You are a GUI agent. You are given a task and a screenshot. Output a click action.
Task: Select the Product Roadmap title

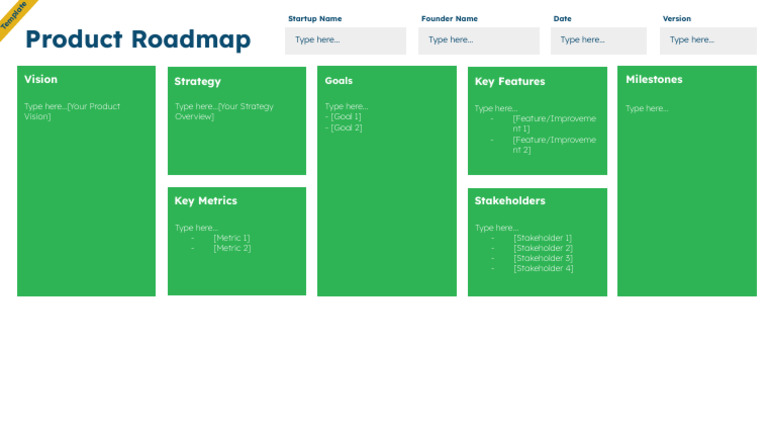138,39
